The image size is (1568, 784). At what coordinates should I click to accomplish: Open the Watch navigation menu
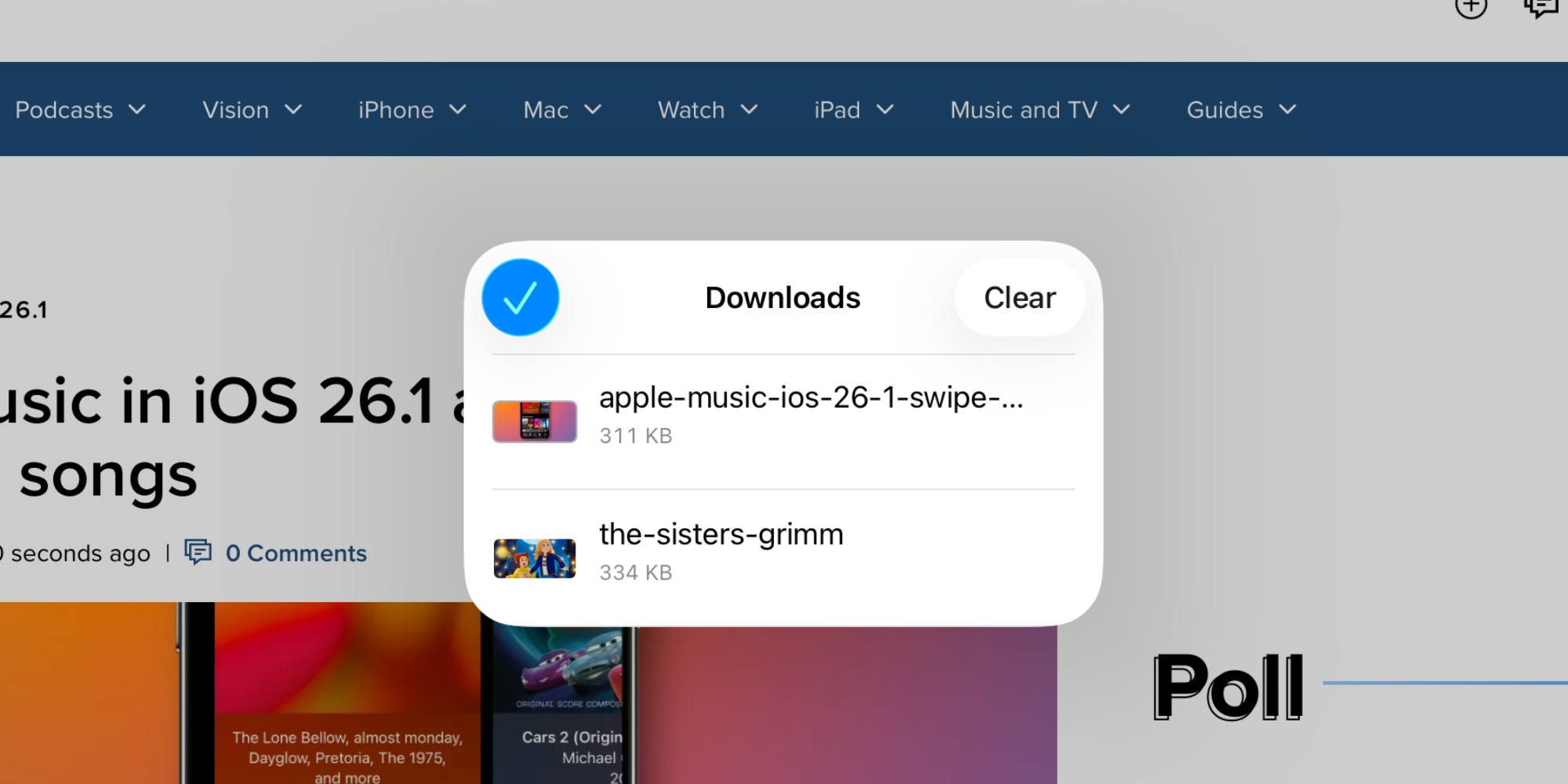(706, 110)
